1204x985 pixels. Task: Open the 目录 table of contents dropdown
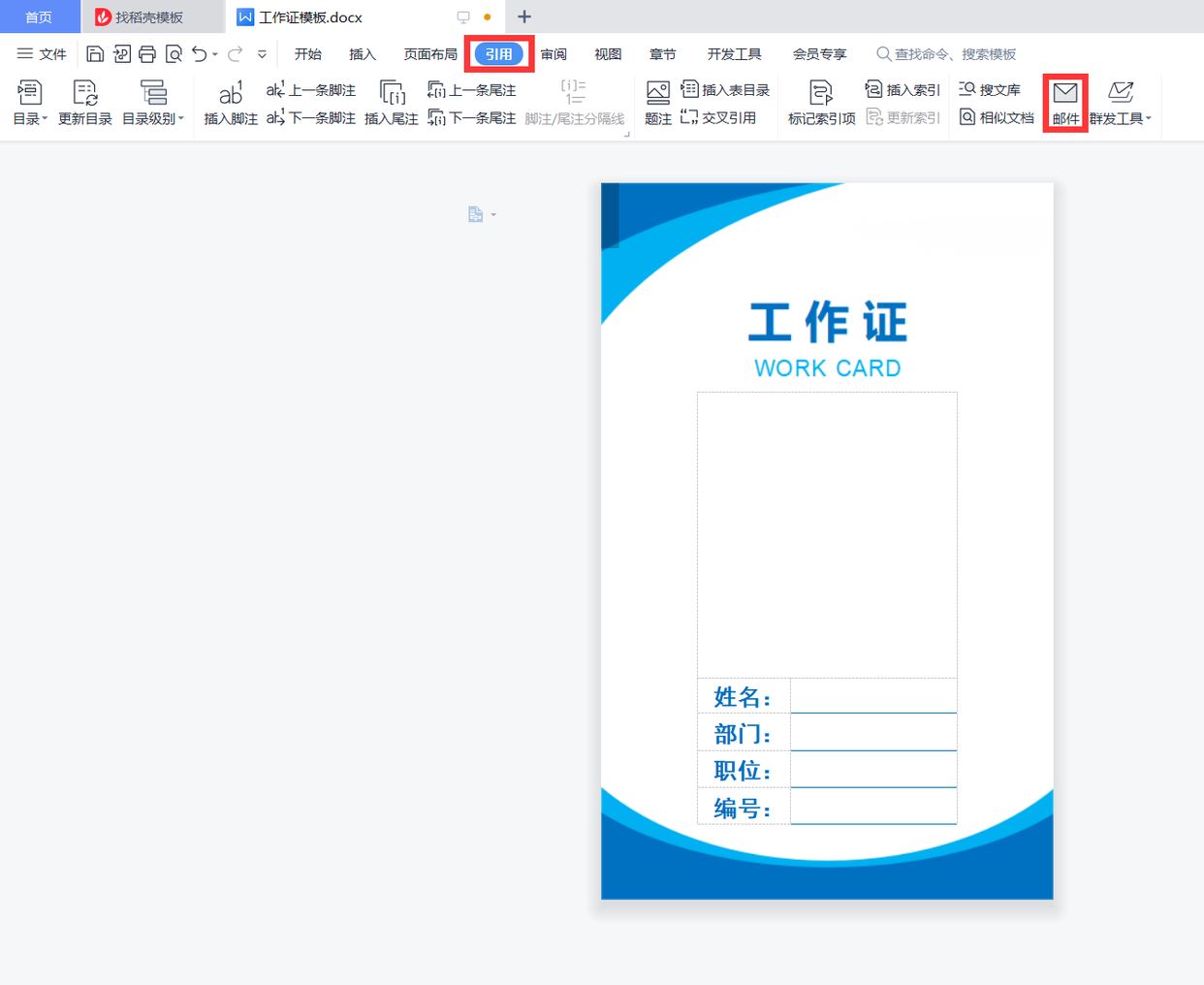pyautogui.click(x=30, y=104)
